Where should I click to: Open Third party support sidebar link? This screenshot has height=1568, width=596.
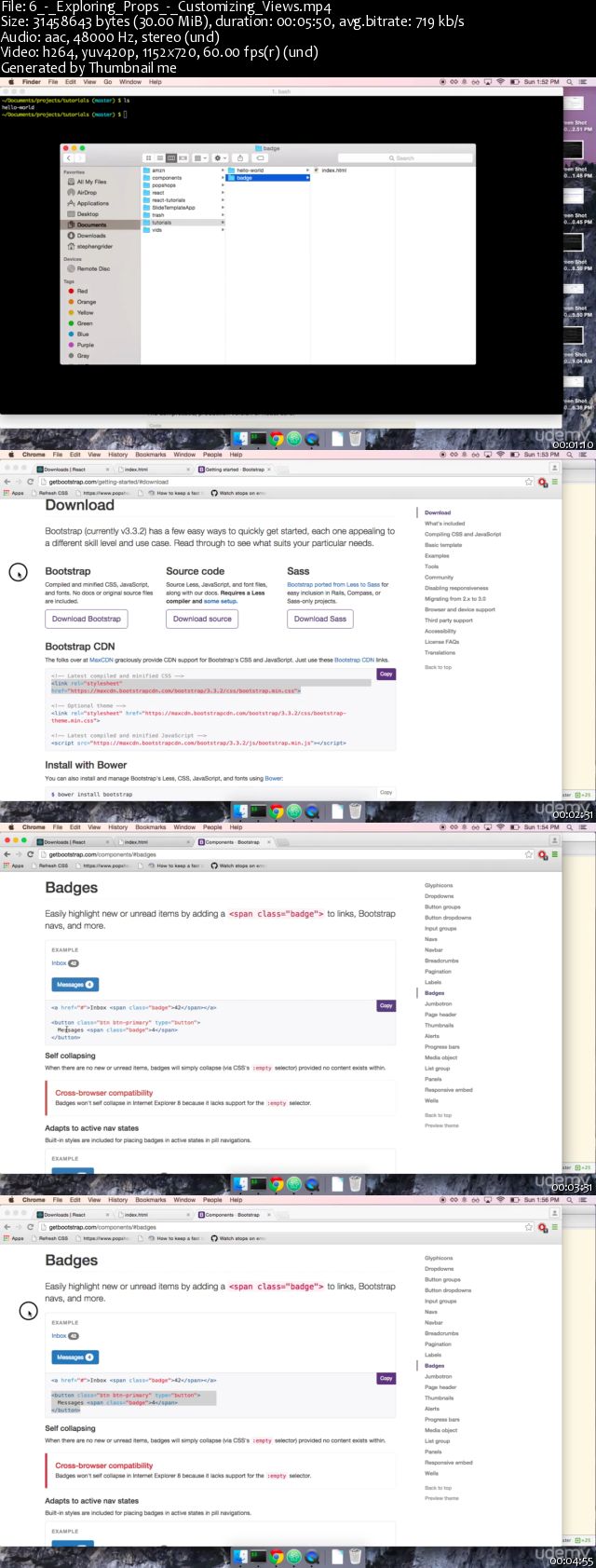click(x=449, y=620)
